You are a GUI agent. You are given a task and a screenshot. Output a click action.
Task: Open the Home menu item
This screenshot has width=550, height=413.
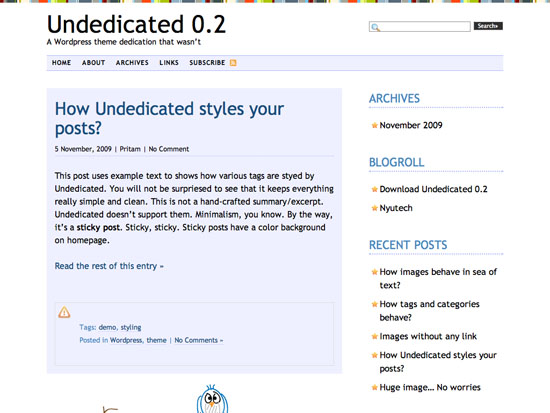[61, 63]
